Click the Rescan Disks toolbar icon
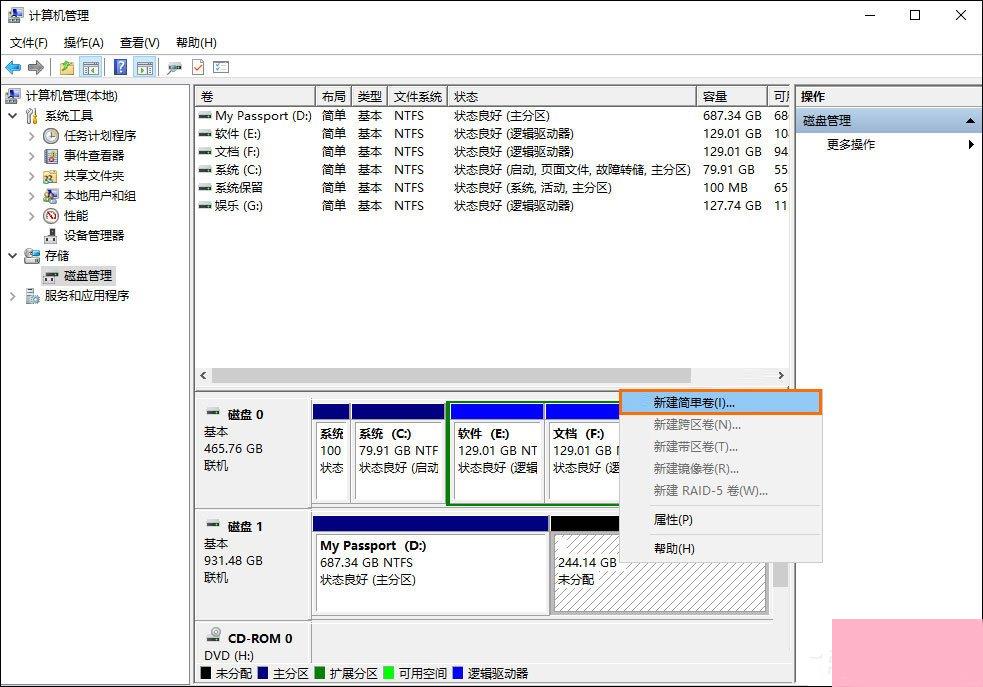This screenshot has width=983, height=687. click(x=174, y=68)
